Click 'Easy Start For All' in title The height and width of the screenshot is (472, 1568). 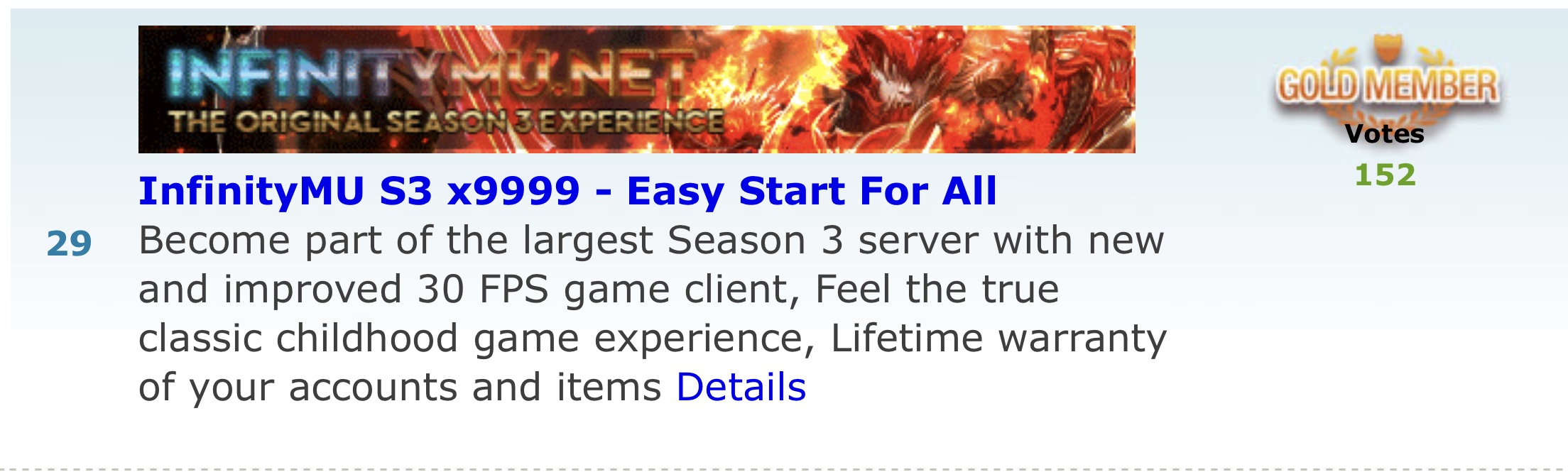[812, 191]
